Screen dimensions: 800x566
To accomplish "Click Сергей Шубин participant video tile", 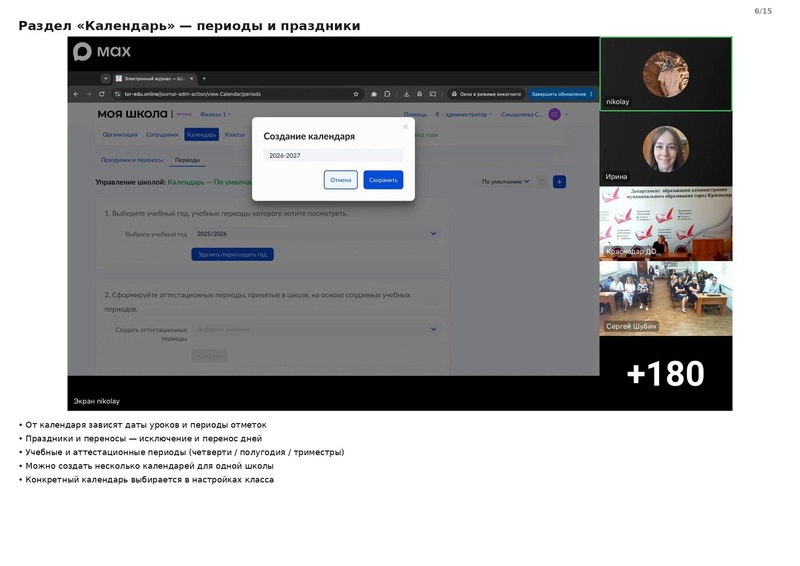I will [x=666, y=299].
